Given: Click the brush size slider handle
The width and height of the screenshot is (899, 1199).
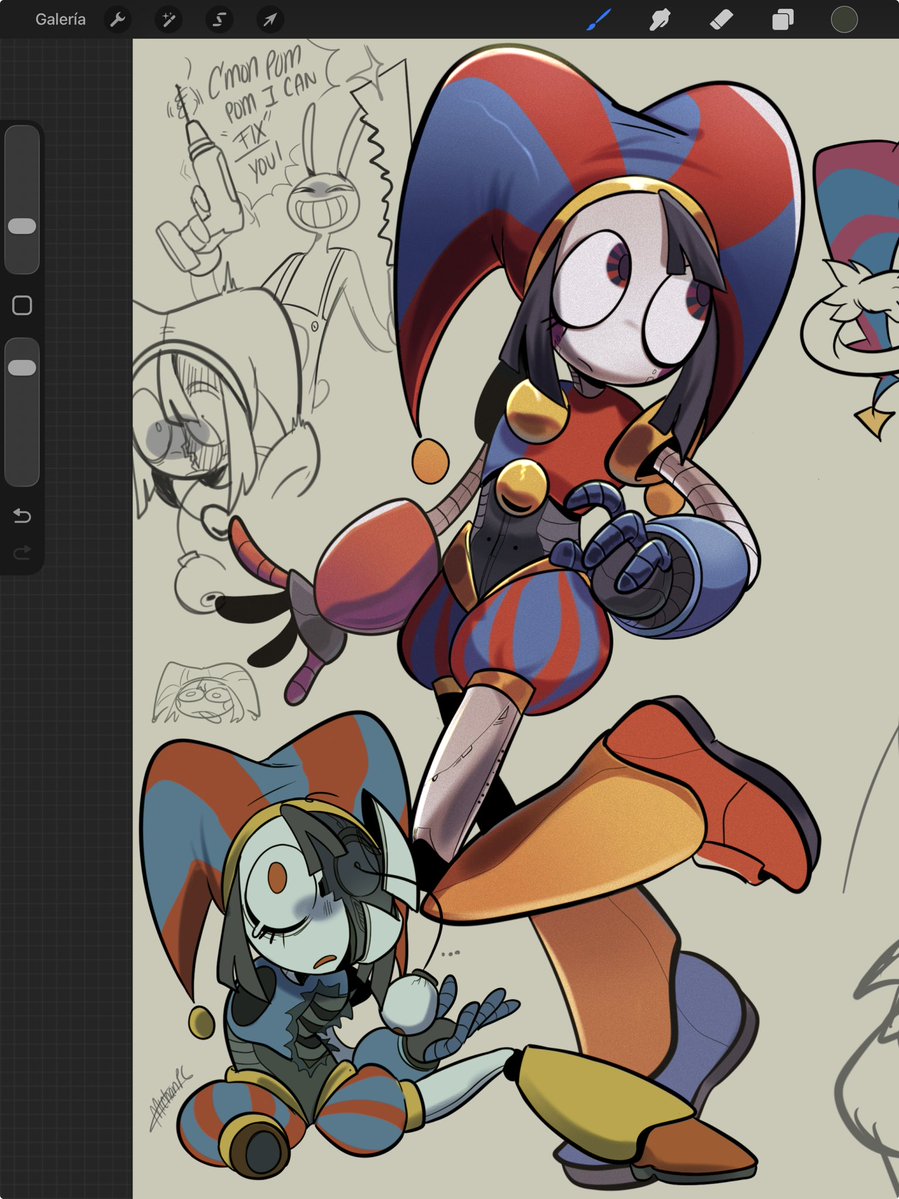Looking at the screenshot, I should tap(22, 226).
